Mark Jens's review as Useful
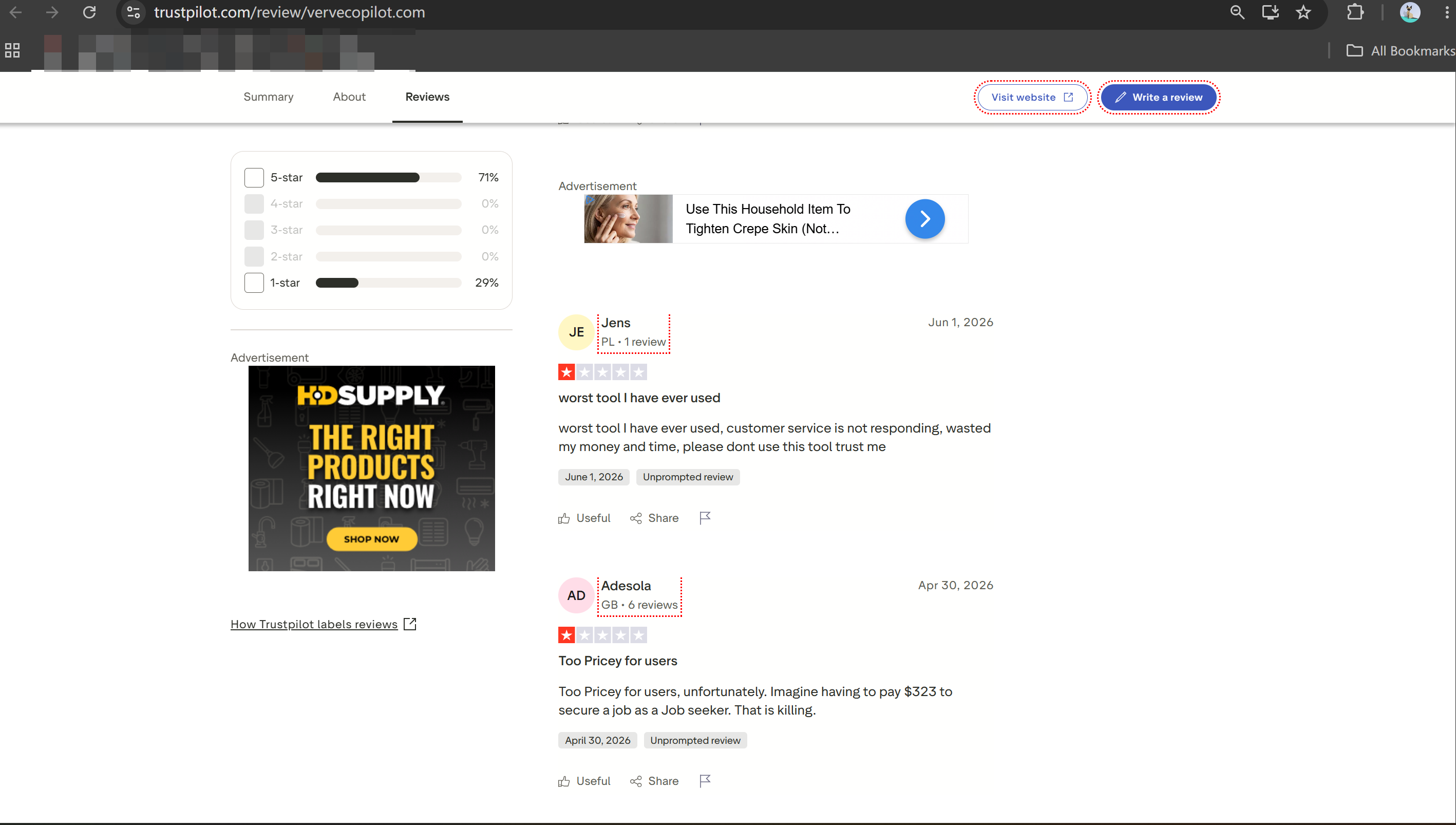This screenshot has height=825, width=1456. coord(584,518)
